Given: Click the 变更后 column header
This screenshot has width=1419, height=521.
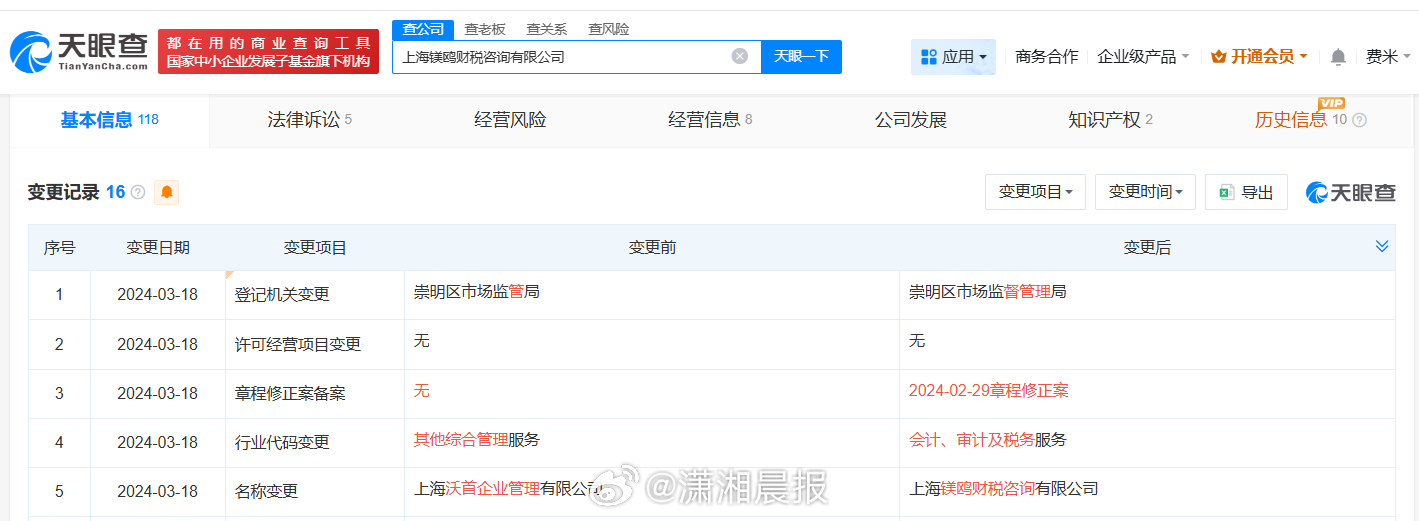Looking at the screenshot, I should point(1147,247).
